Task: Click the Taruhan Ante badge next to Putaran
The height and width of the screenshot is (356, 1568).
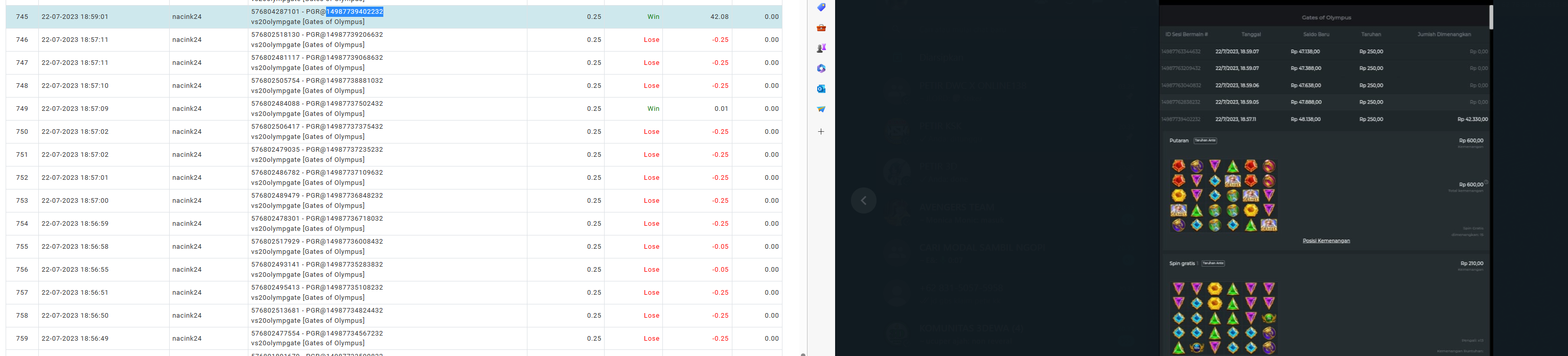Action: click(1205, 140)
